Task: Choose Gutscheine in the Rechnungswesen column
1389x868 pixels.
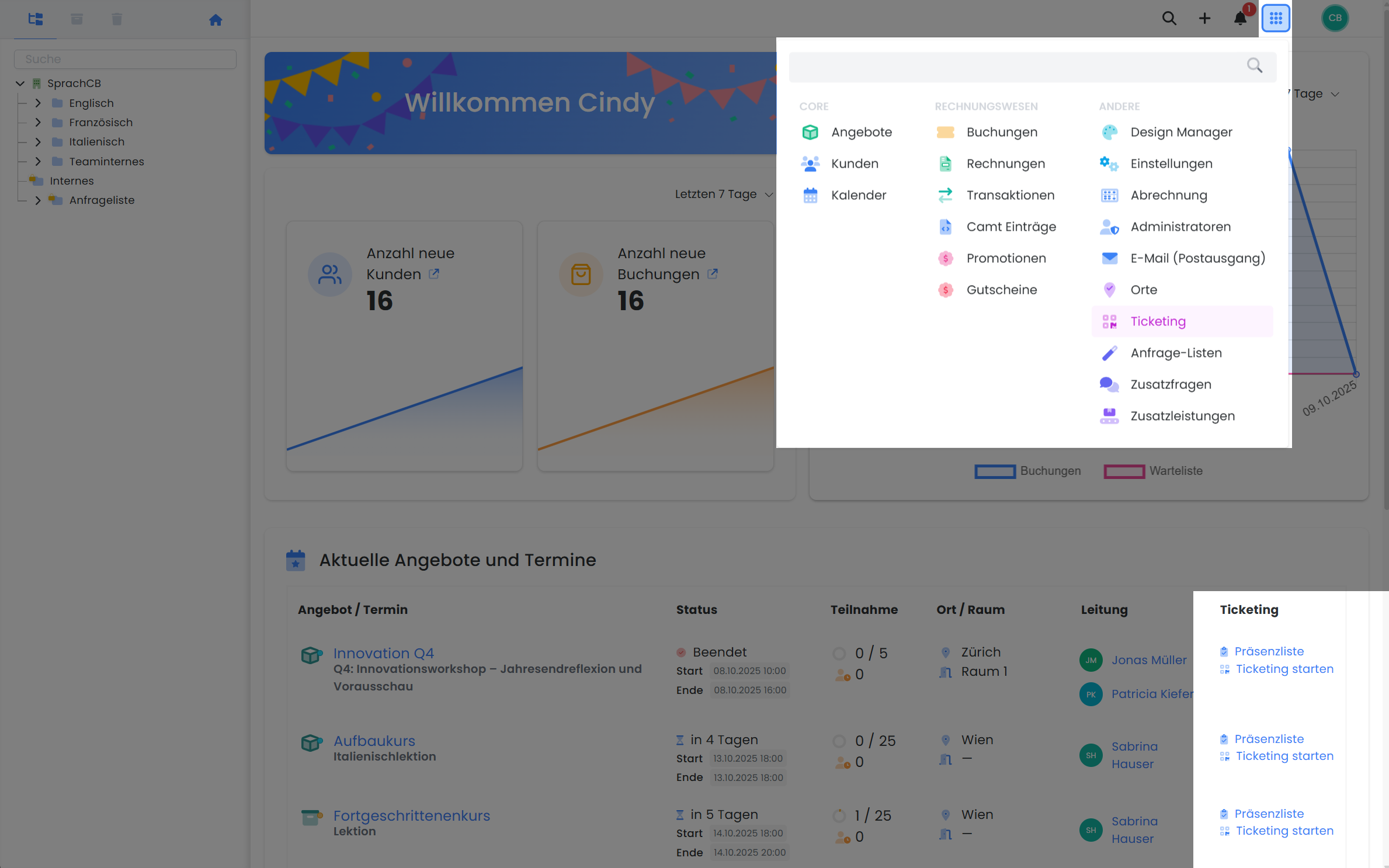Action: pos(1001,290)
